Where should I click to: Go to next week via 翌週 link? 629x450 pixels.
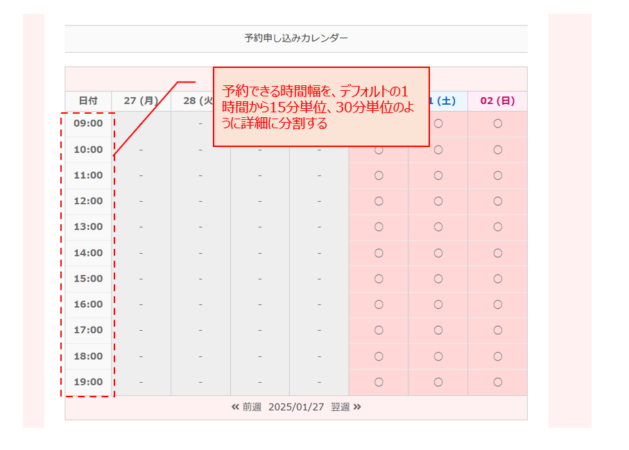[340, 407]
